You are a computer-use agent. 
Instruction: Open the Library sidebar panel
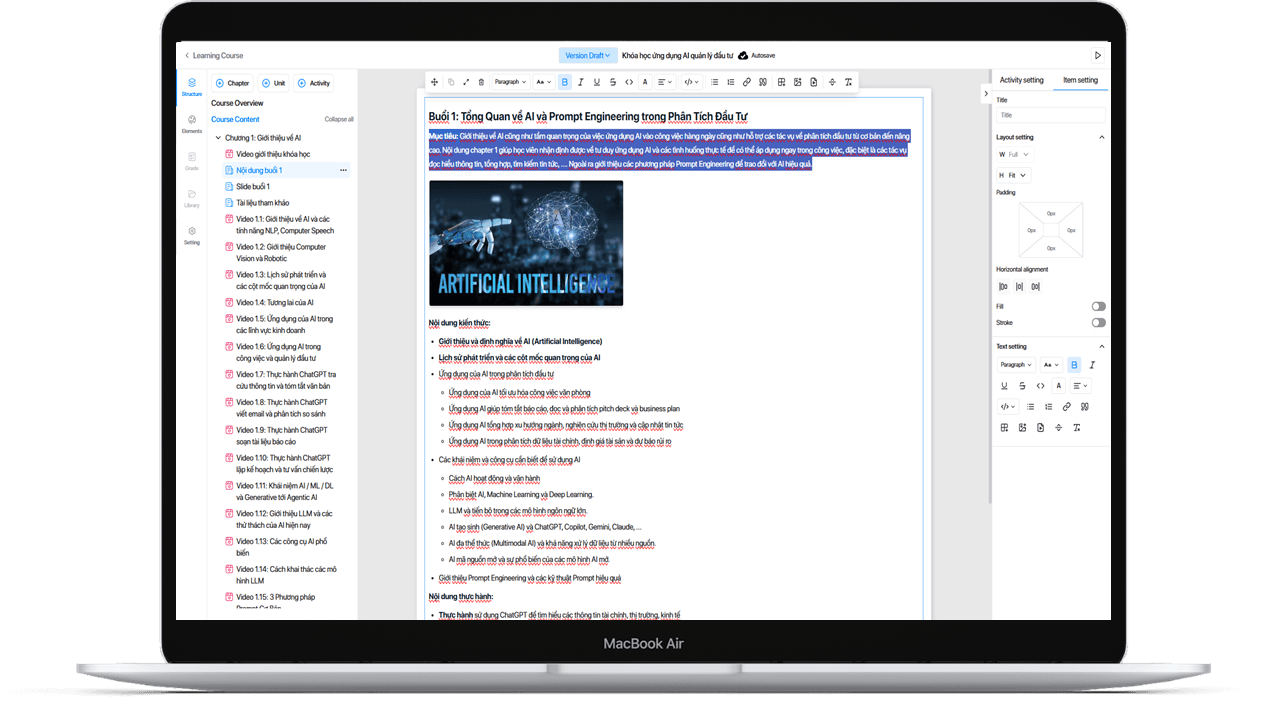point(191,198)
